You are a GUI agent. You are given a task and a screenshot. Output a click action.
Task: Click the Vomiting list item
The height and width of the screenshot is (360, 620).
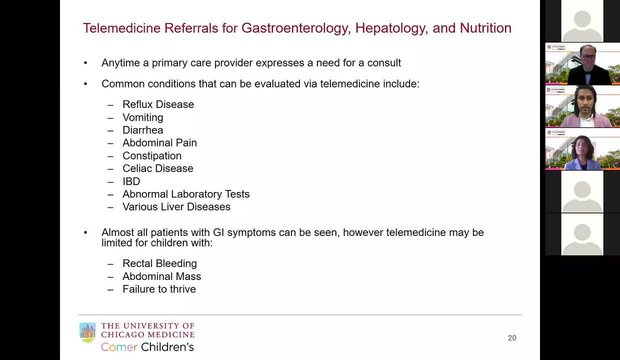point(143,117)
